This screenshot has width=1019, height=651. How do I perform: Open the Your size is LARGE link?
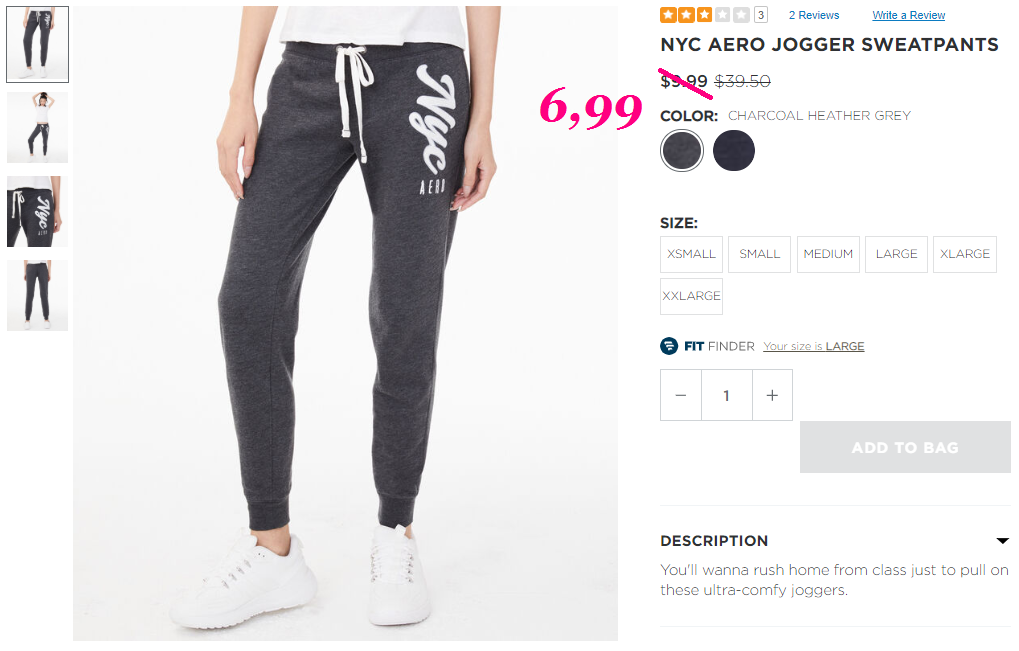814,346
